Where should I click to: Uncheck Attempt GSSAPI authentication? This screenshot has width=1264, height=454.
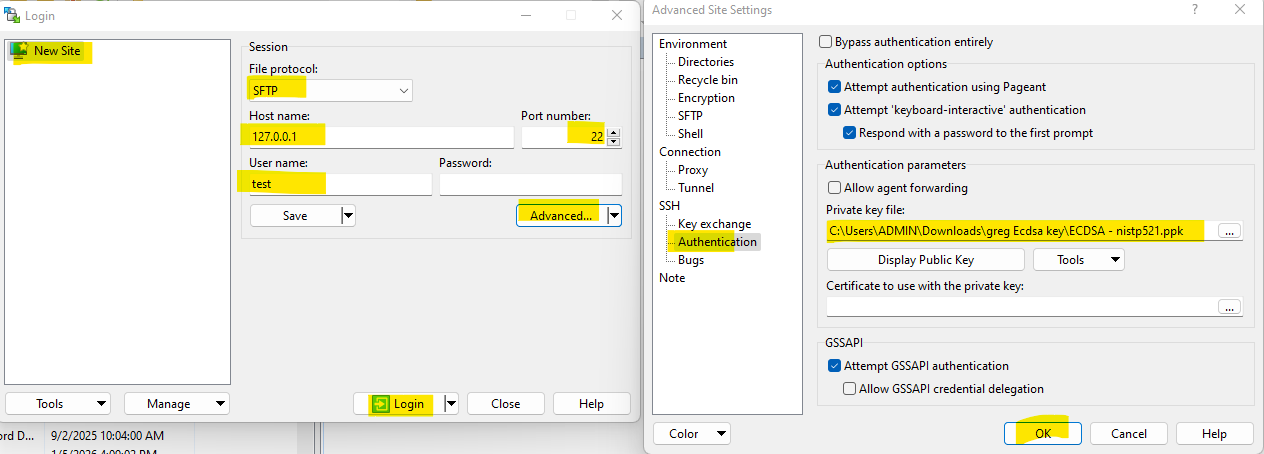(x=835, y=366)
